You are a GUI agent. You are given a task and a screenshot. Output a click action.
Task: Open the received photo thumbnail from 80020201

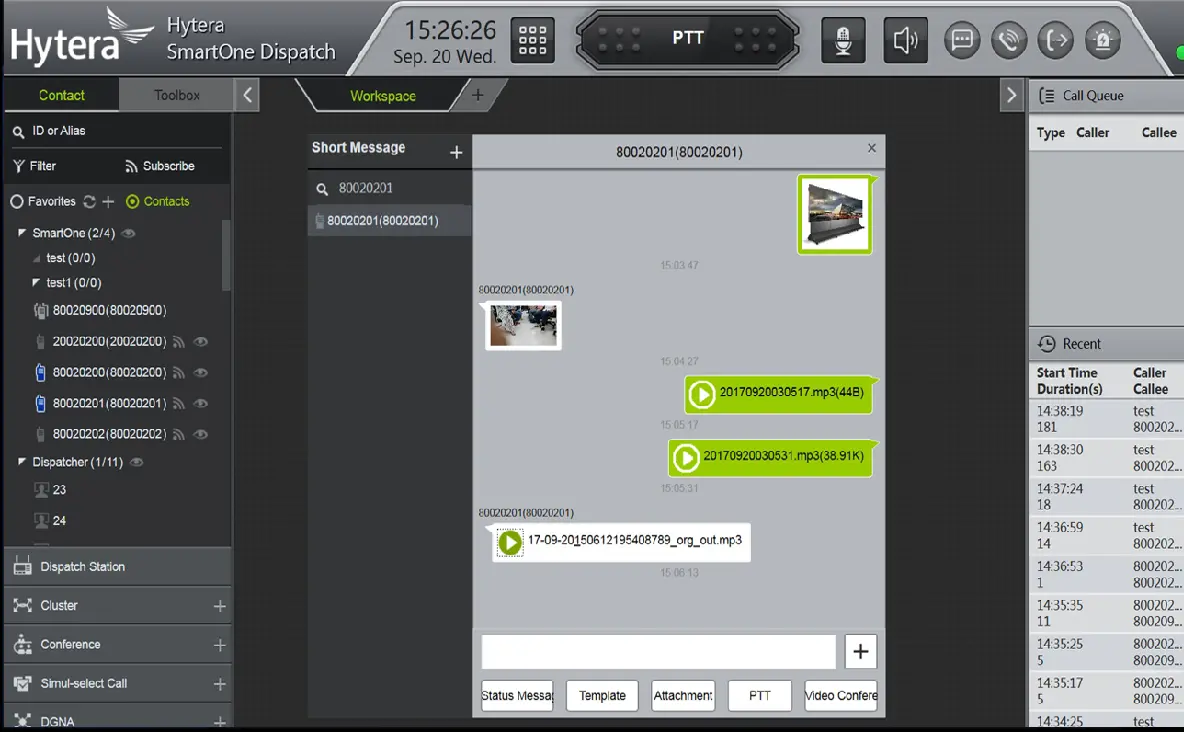[x=523, y=325]
